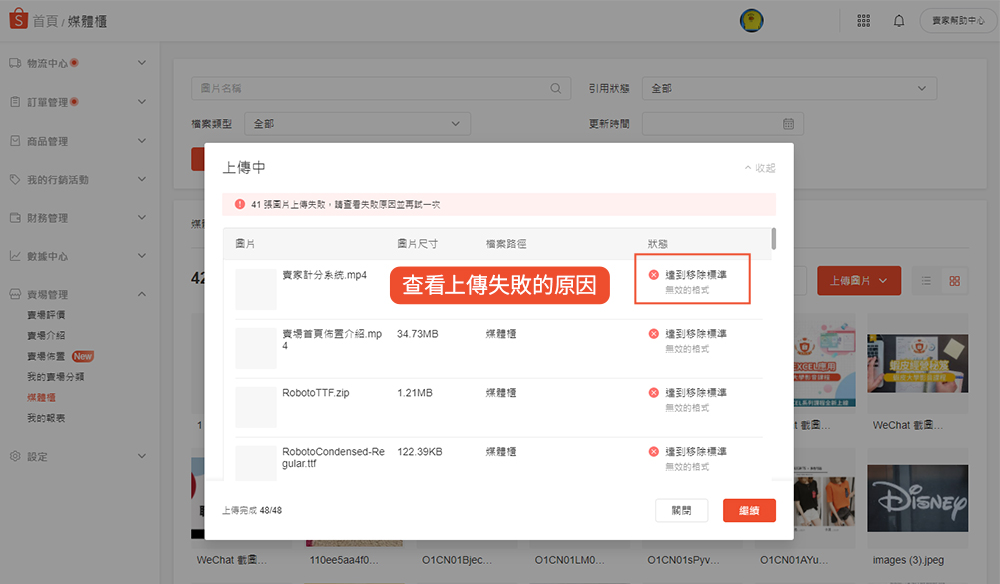Open the 賣家幫助中心 button

point(957,21)
